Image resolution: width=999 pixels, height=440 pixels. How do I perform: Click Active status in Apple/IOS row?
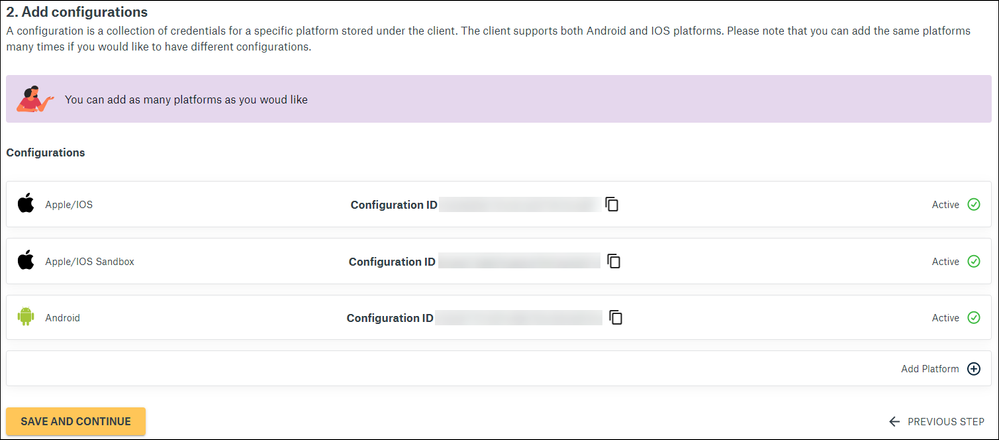coord(945,205)
